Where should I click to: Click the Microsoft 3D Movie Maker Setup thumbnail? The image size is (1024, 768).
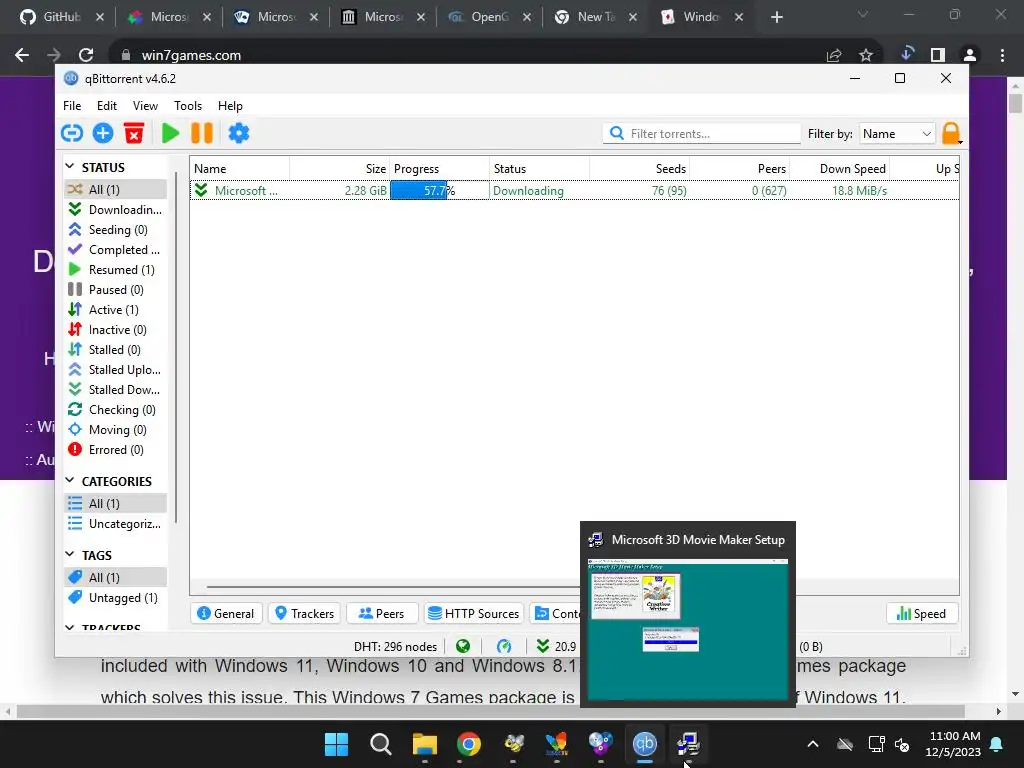click(x=688, y=628)
